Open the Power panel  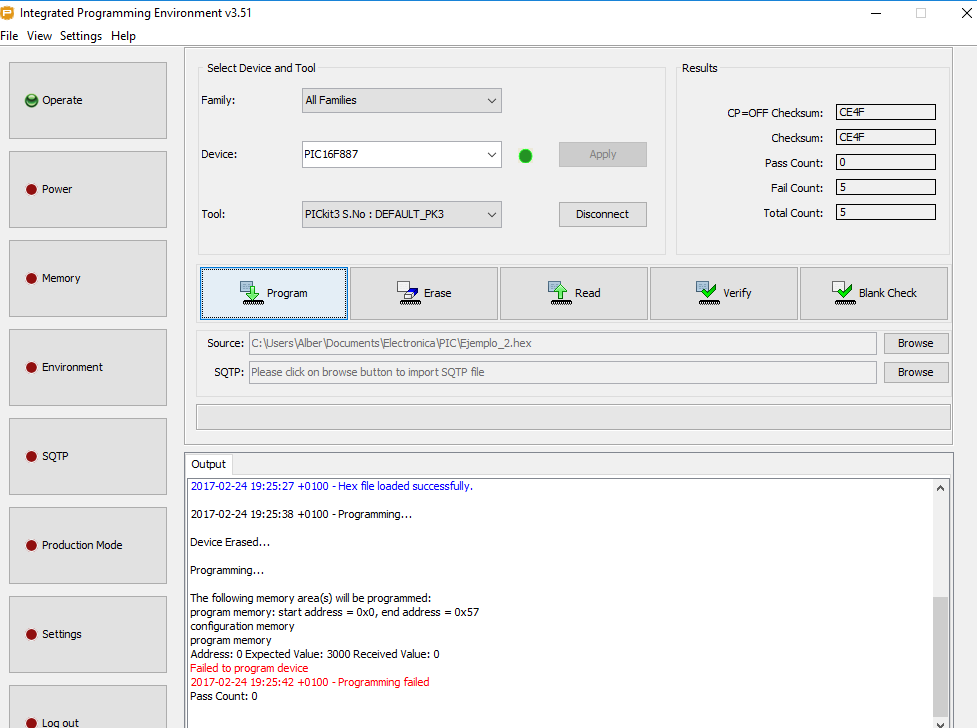click(x=88, y=189)
